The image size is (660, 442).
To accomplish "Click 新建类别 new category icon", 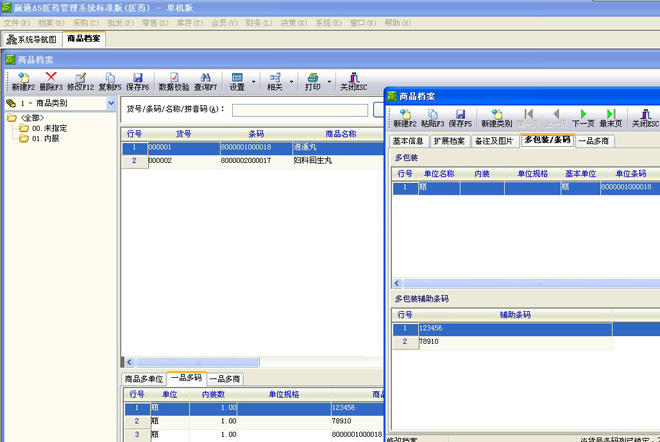I will 497,118.
